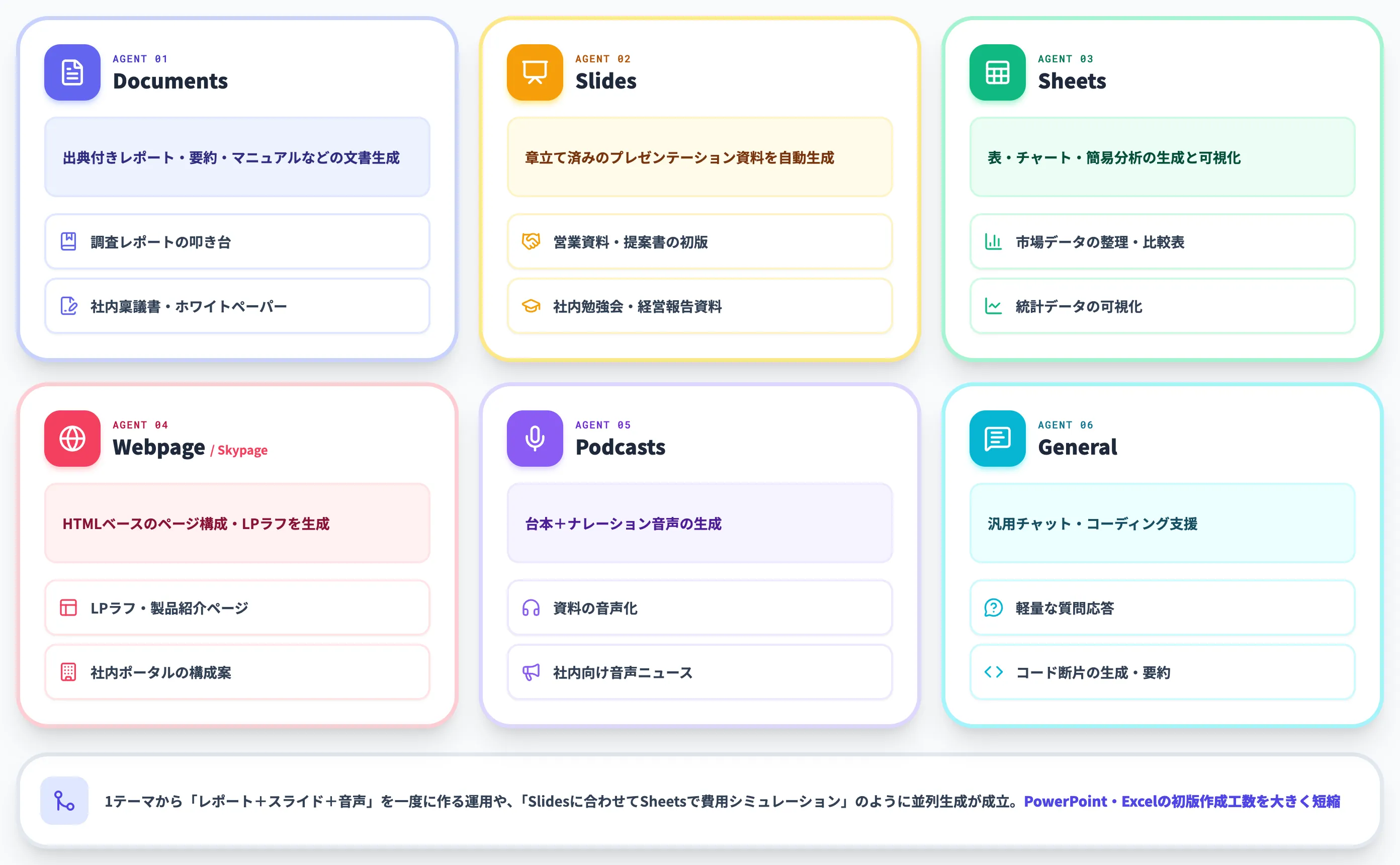This screenshot has height=865, width=1400.
Task: Click the question bubble icon beside 軽量な質問応答
Action: [x=993, y=608]
